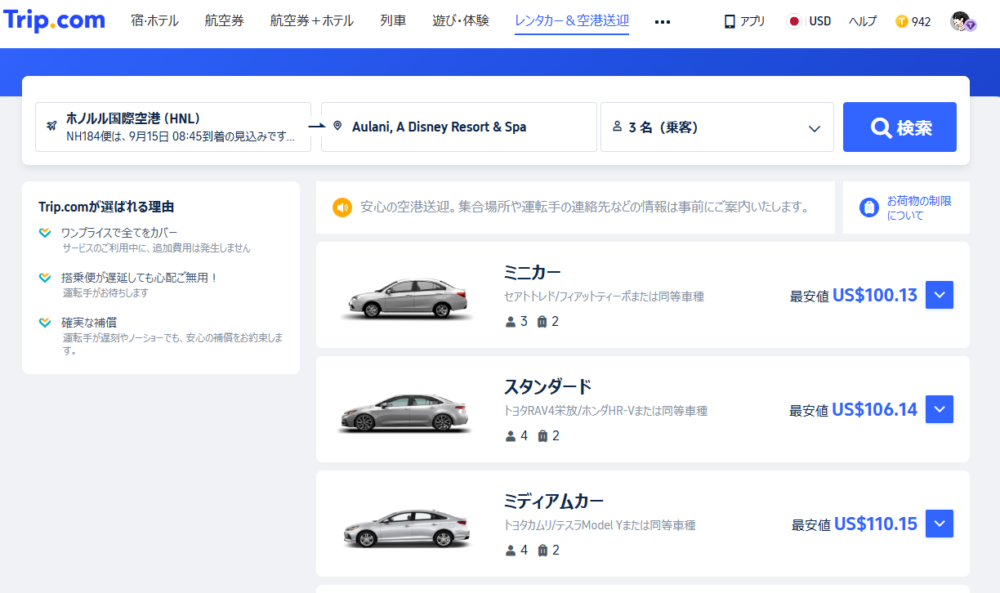Open the user profile avatar
1000x593 pixels.
[x=961, y=22]
